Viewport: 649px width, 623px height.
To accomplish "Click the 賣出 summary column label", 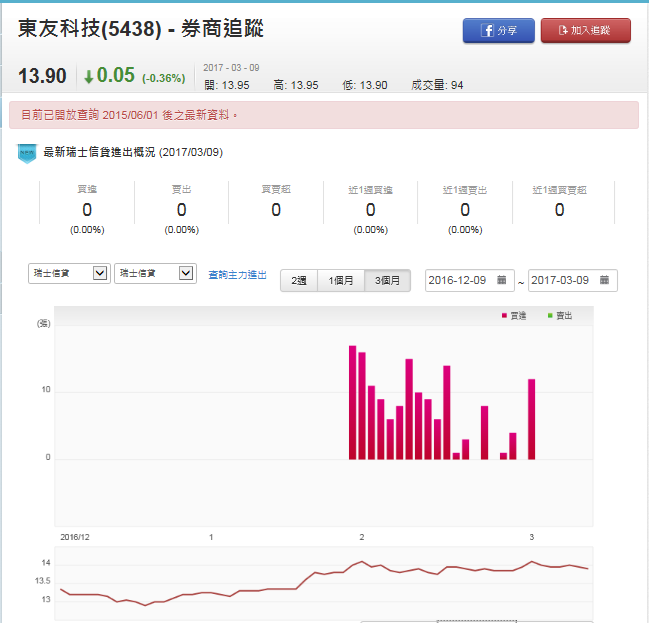I will [182, 190].
